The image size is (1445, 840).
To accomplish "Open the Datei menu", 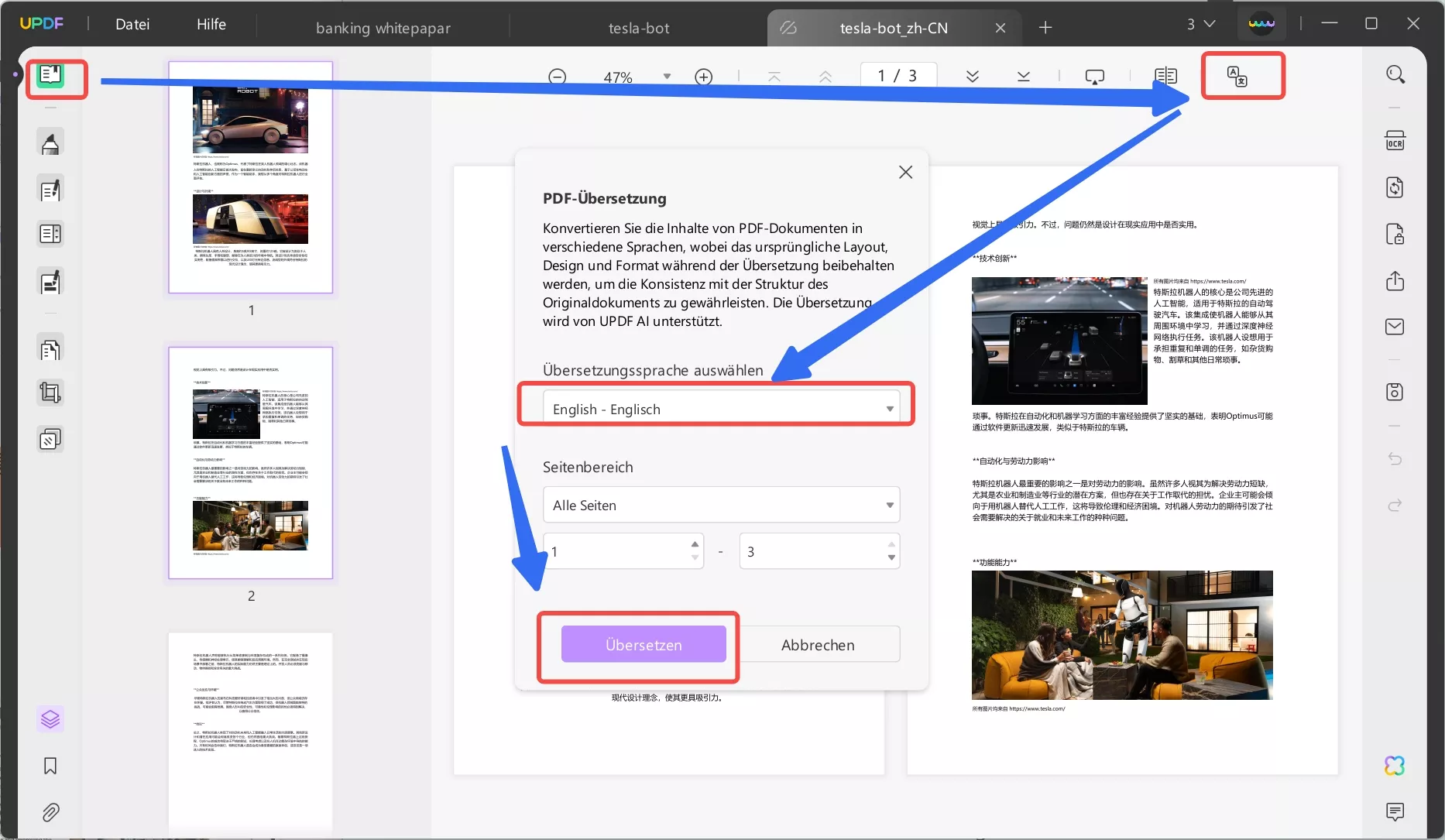I will click(132, 24).
